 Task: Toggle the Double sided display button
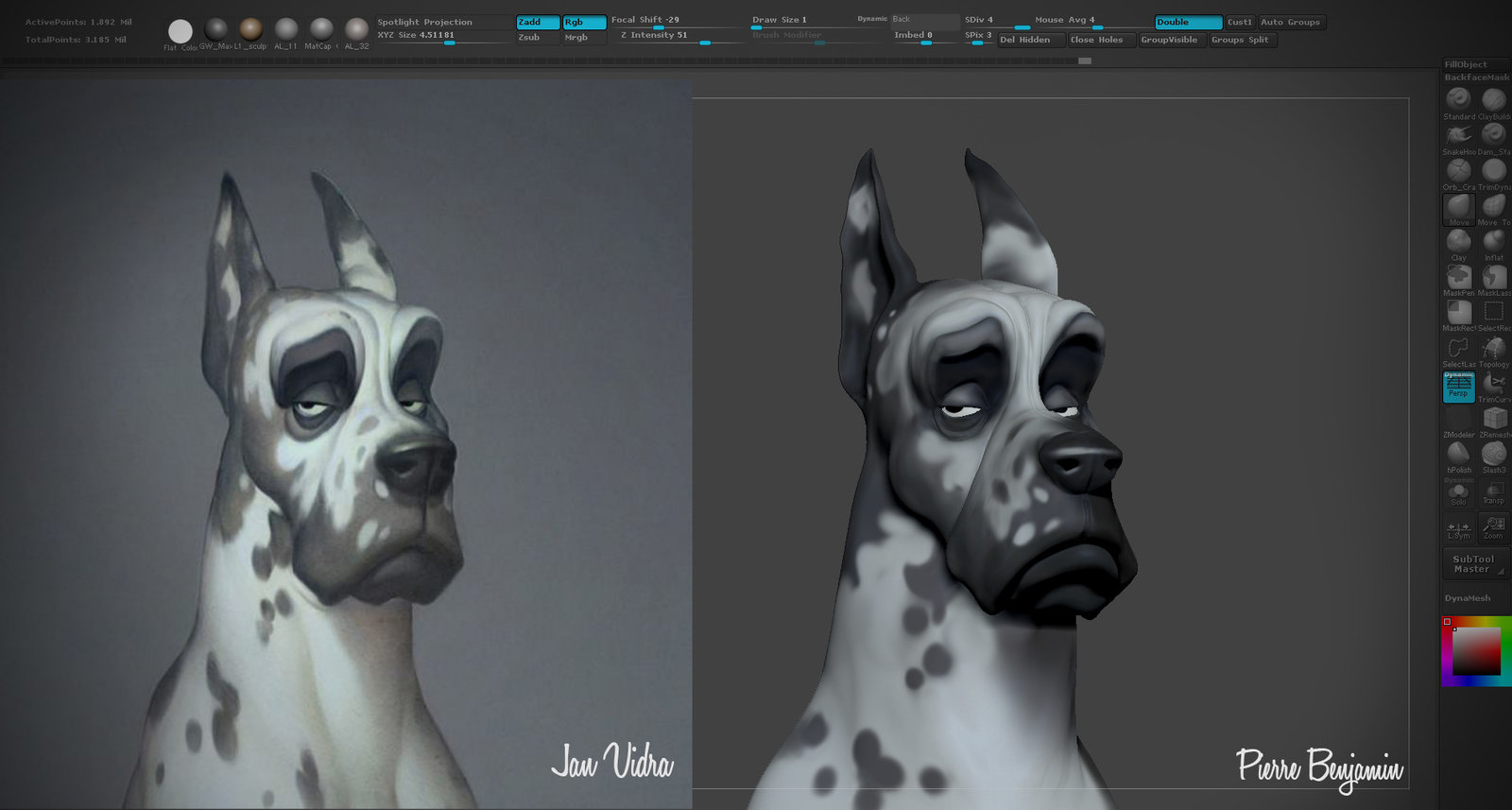1188,22
